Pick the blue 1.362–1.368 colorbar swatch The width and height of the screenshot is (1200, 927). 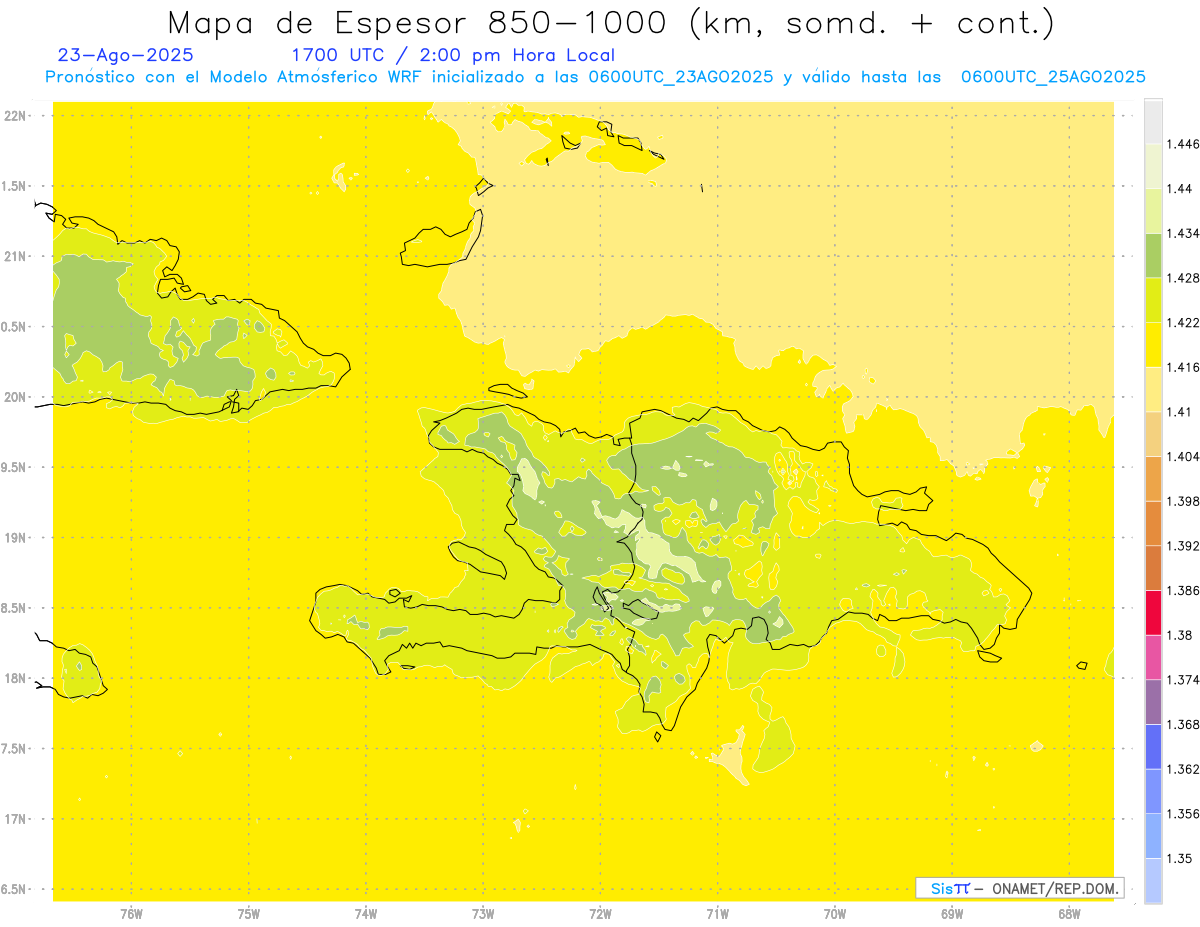click(1153, 747)
